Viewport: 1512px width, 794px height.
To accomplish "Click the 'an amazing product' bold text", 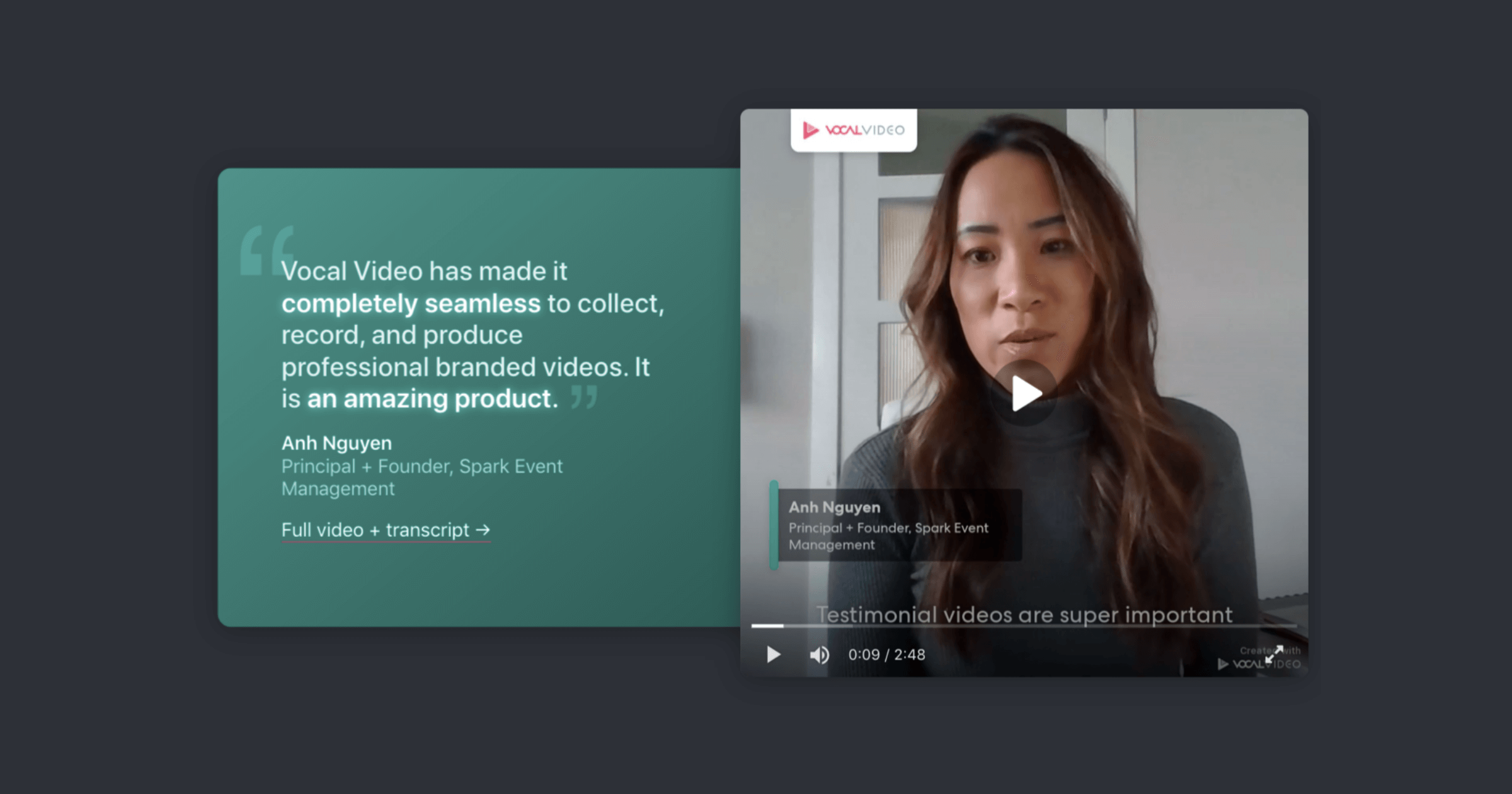I will pyautogui.click(x=432, y=399).
